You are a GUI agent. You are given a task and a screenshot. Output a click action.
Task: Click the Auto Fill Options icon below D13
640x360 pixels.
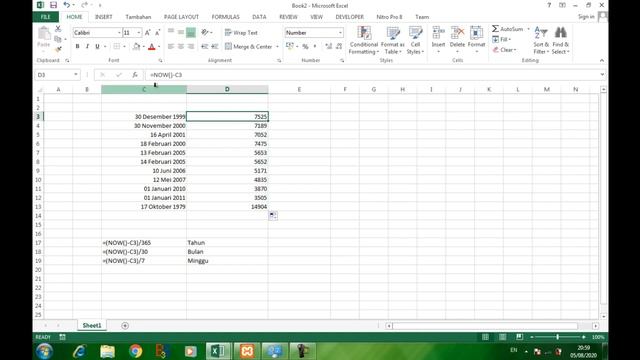click(273, 216)
